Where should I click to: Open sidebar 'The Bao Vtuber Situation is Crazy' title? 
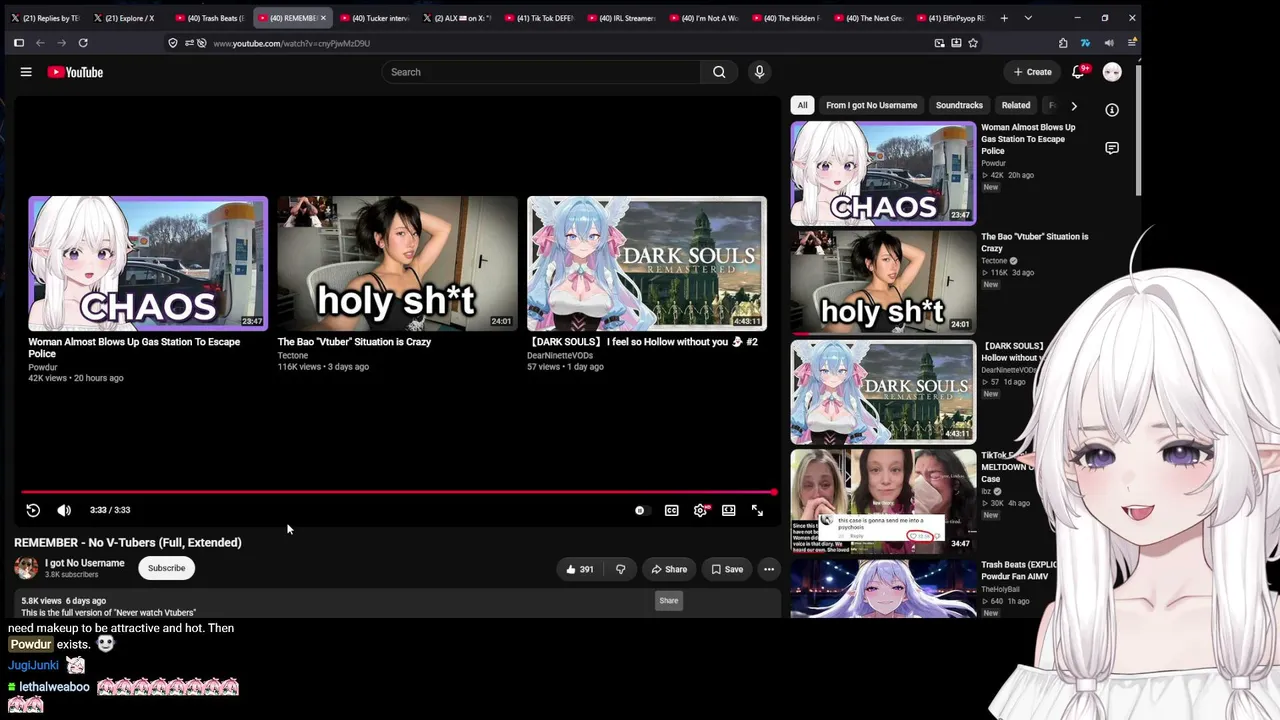pyautogui.click(x=1034, y=242)
